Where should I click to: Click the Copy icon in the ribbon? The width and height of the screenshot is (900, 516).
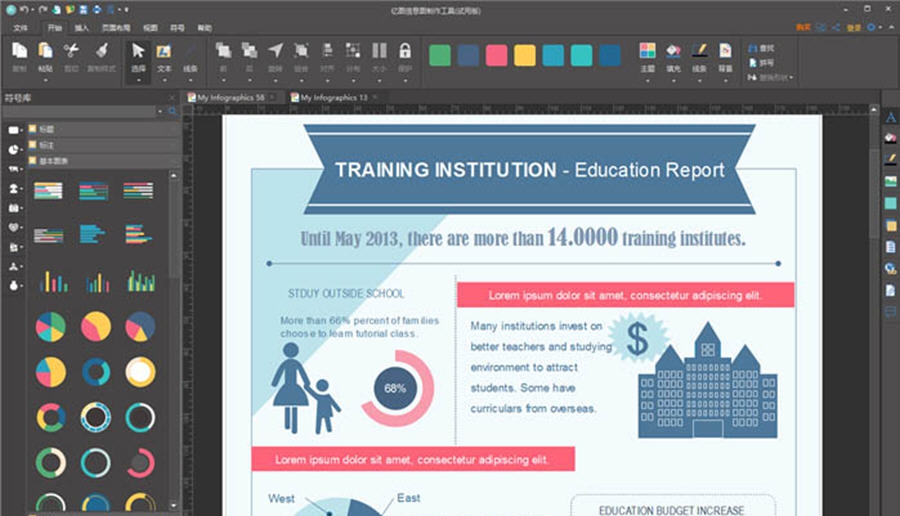point(20,51)
